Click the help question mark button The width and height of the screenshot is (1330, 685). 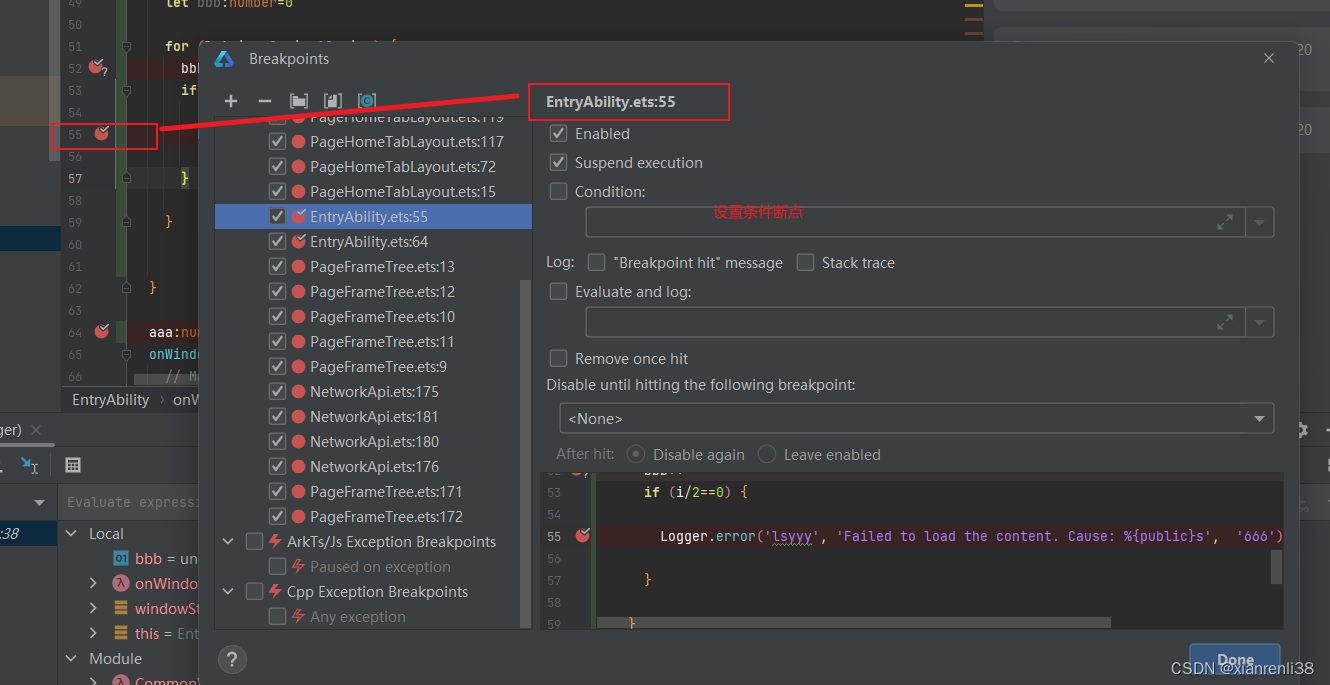click(232, 660)
